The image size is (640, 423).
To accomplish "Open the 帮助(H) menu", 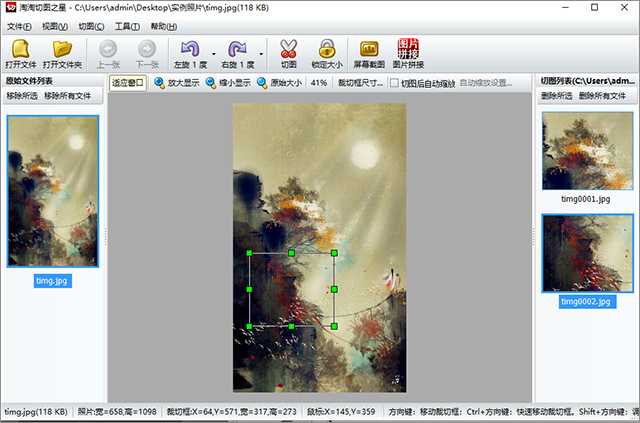I will click(164, 27).
